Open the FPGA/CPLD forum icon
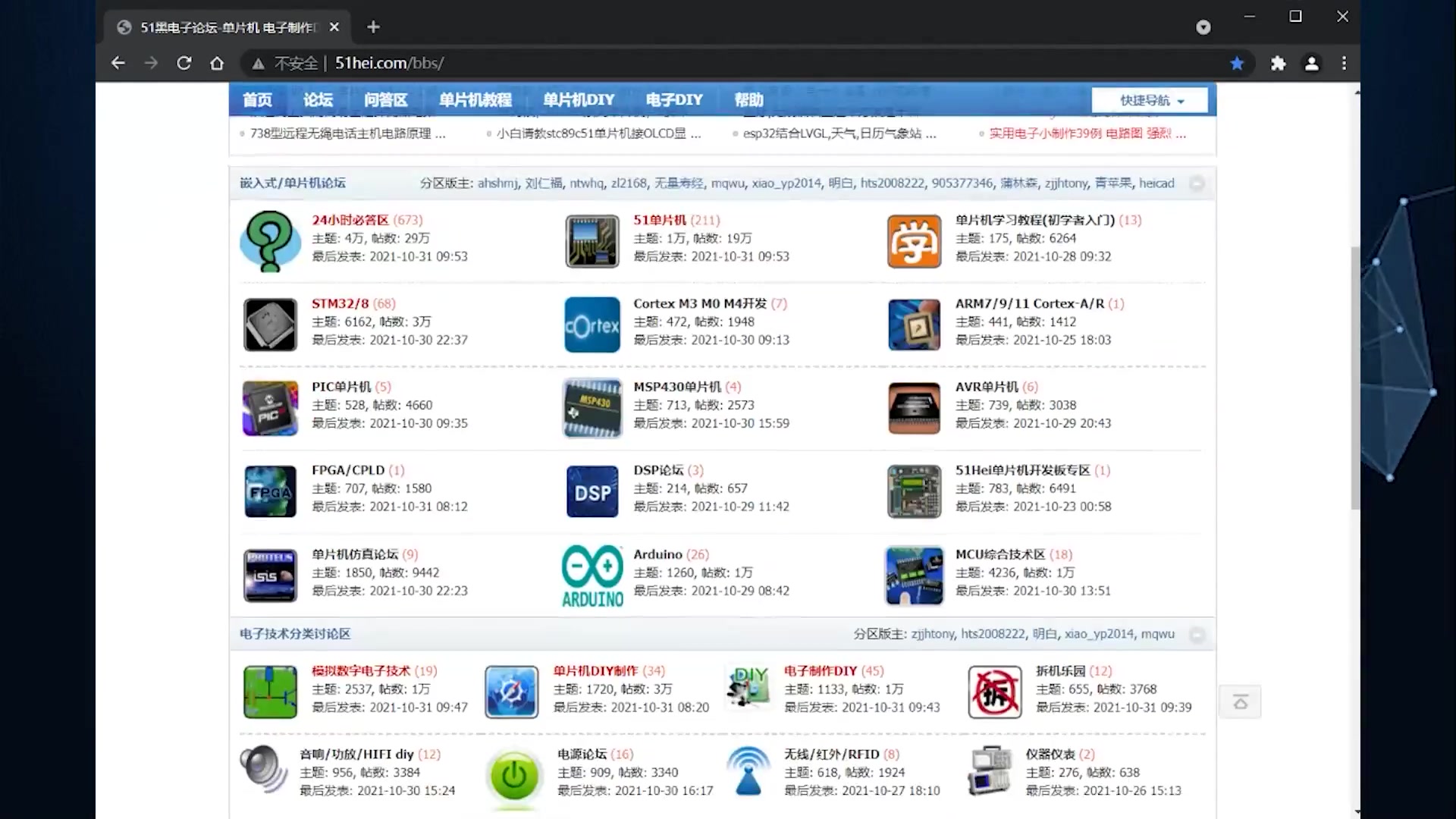This screenshot has height=819, width=1456. tap(270, 491)
